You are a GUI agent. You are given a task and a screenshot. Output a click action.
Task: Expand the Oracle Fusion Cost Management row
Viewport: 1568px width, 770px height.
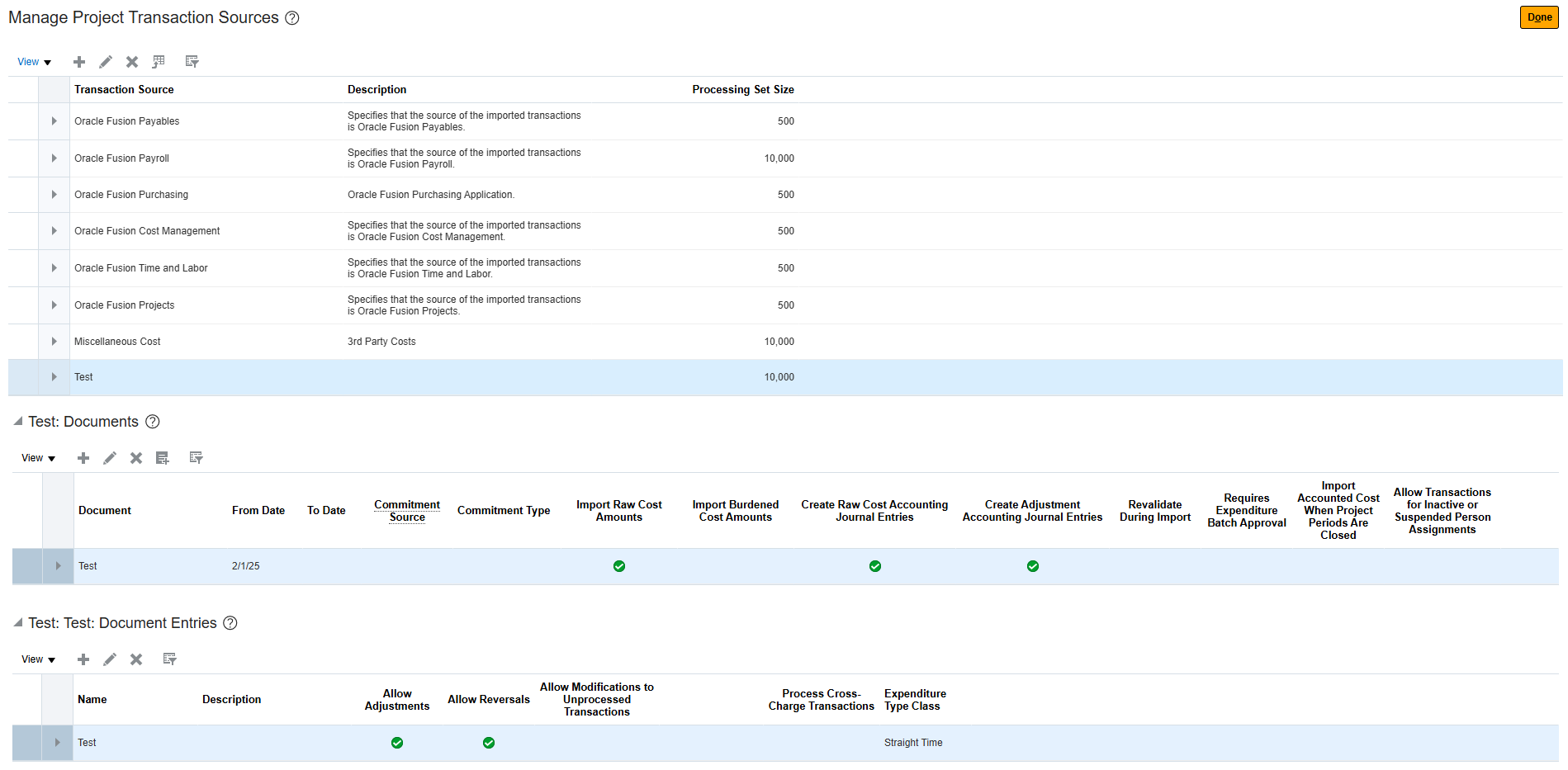[54, 231]
